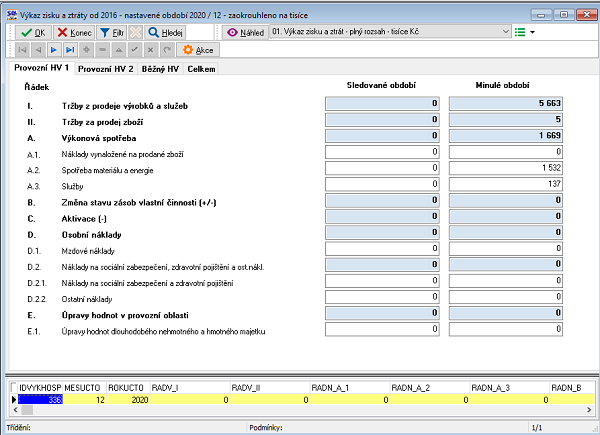Viewport: 600px width, 435px height.
Task: Click the green list view icon
Action: 518,32
